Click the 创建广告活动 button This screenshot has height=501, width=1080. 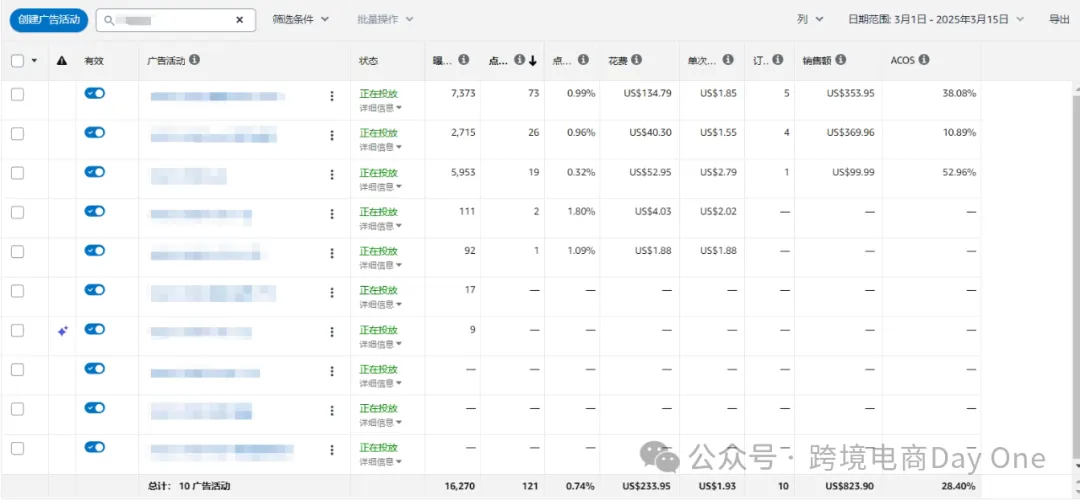(x=49, y=20)
